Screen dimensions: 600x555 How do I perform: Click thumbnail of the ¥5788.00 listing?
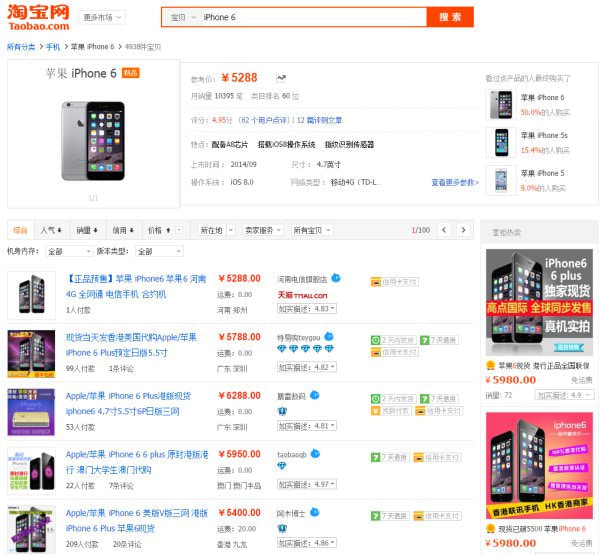tap(31, 354)
